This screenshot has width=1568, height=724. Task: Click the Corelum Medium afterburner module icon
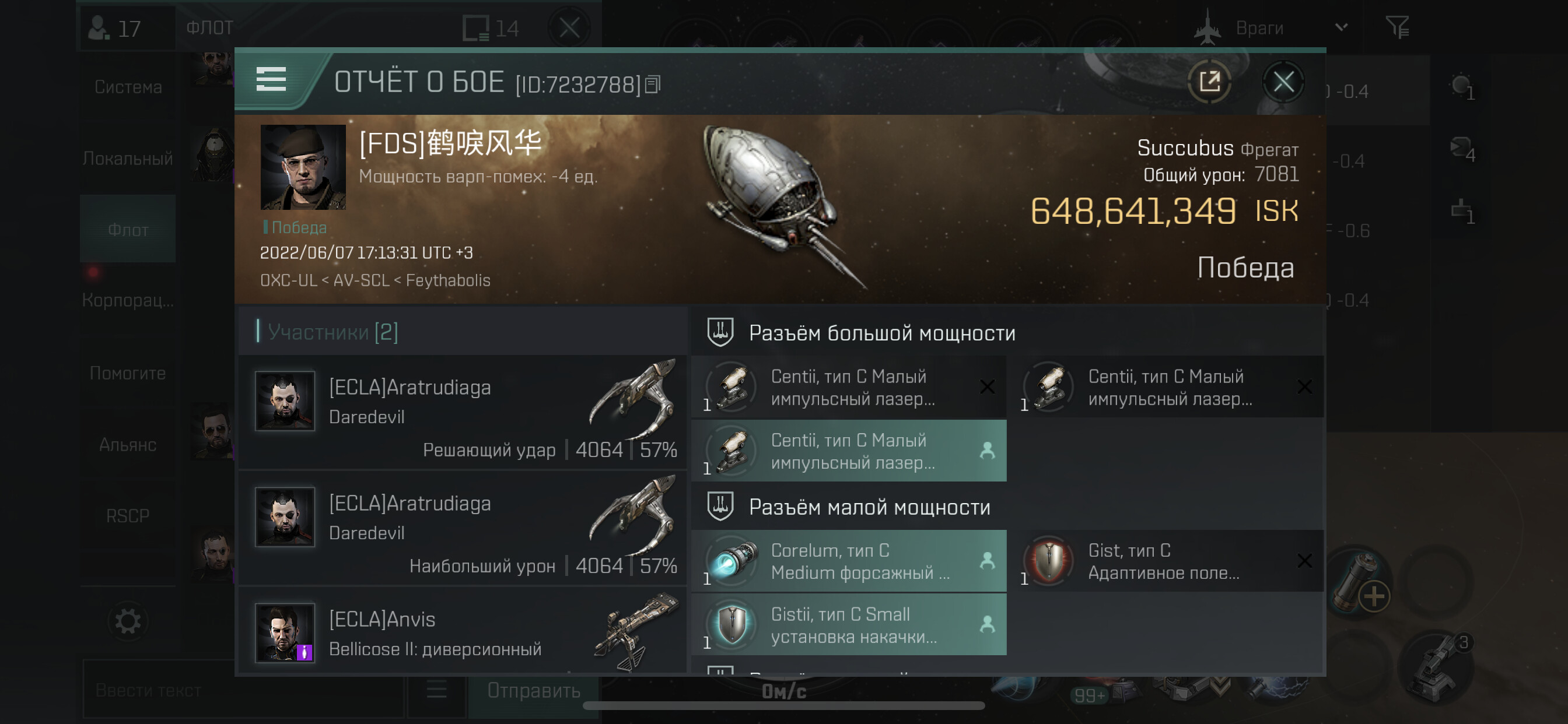732,560
